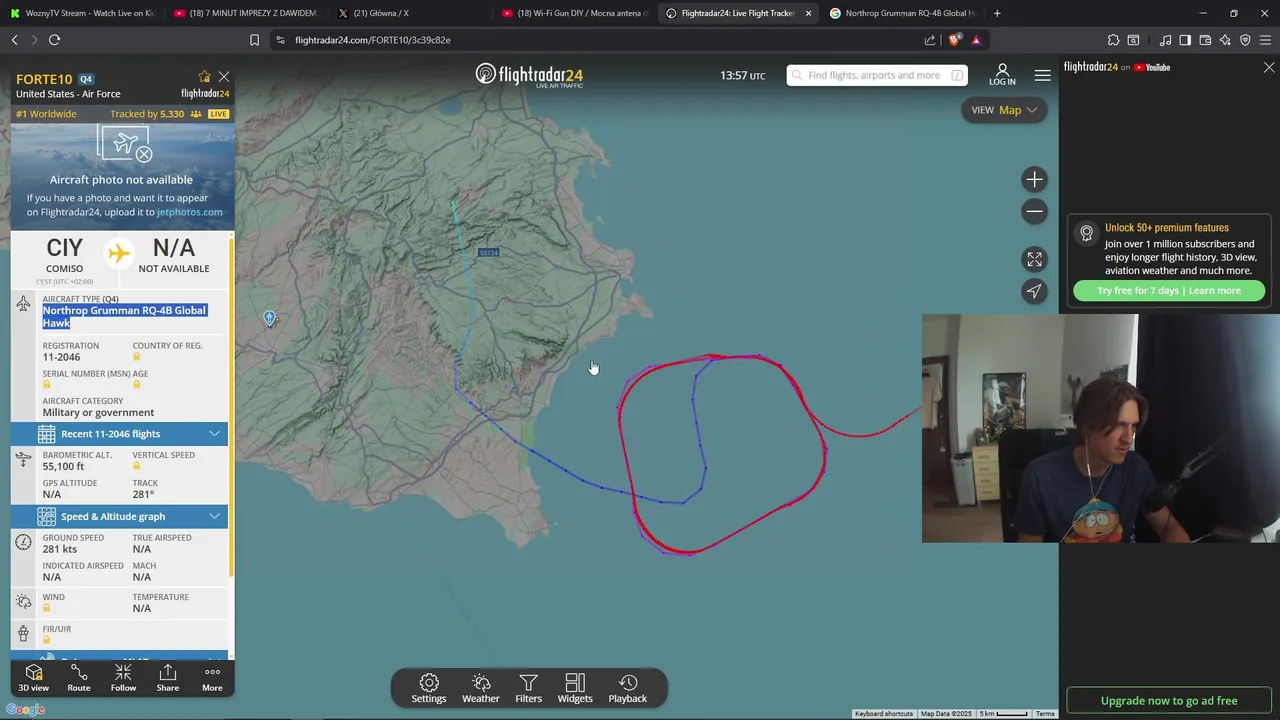Switch to Northrop Grumman RQ-4B tab
This screenshot has width=1280, height=720.
click(x=902, y=13)
